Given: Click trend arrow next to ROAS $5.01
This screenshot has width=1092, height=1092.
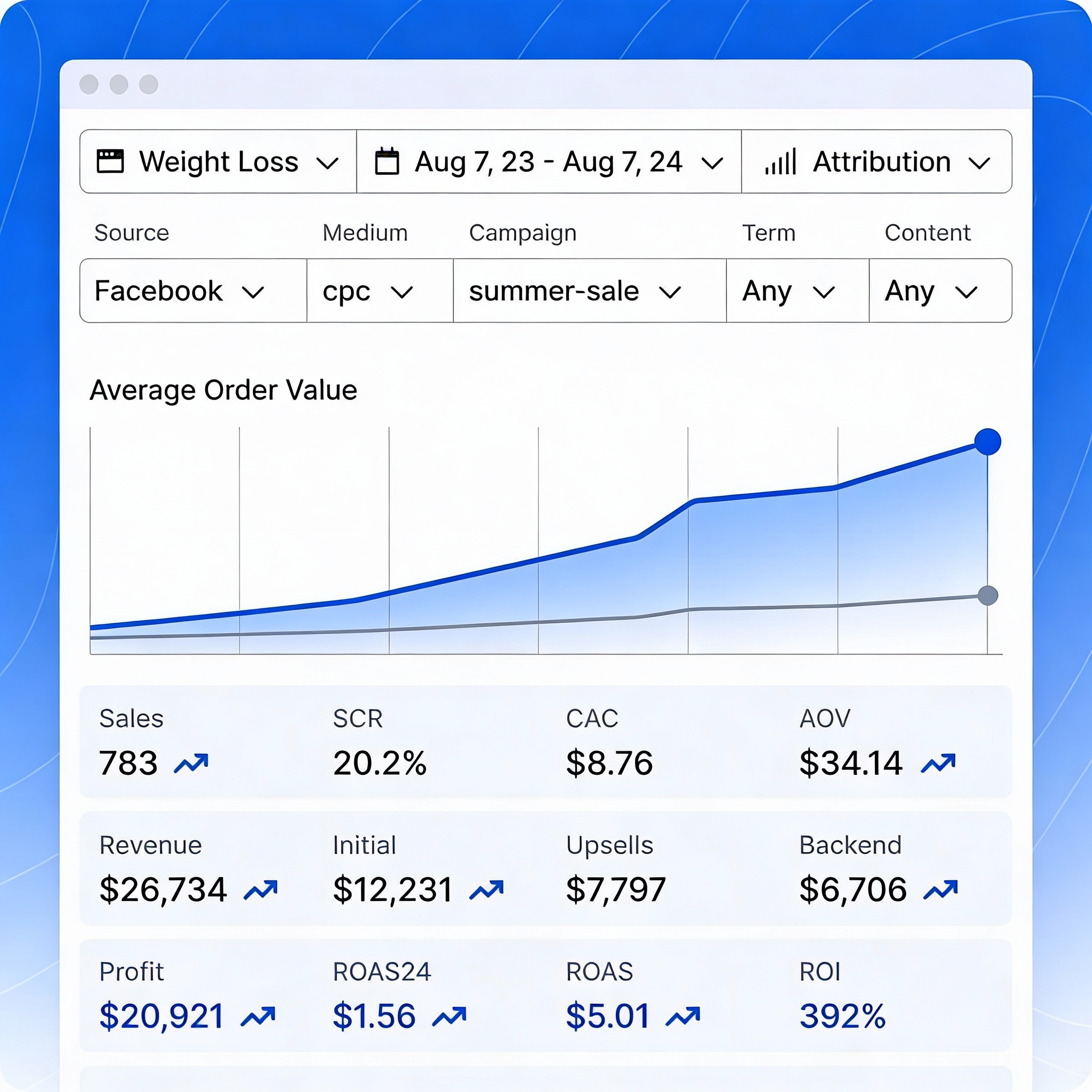Looking at the screenshot, I should pos(683,1016).
